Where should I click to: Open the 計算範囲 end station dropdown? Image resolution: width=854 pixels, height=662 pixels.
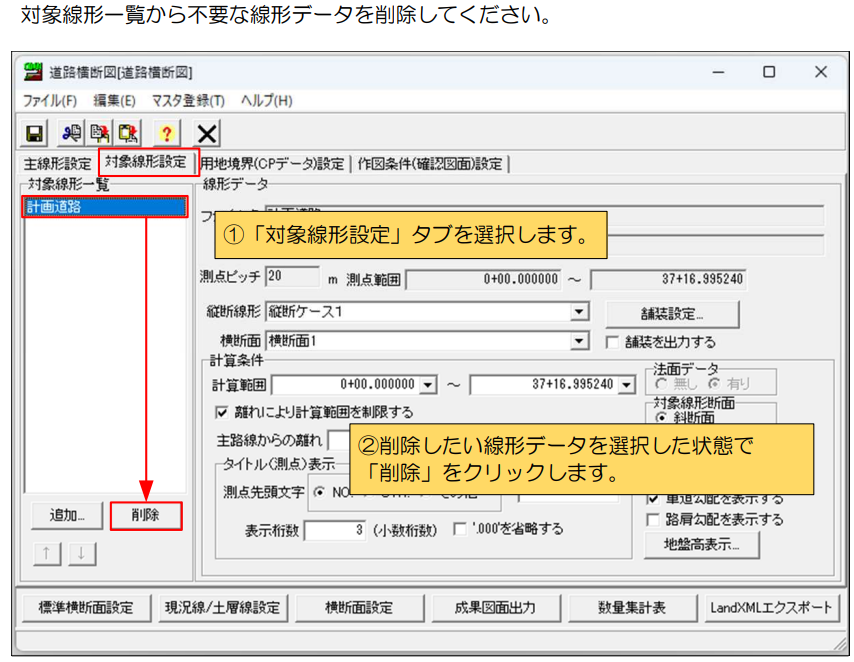[x=626, y=385]
